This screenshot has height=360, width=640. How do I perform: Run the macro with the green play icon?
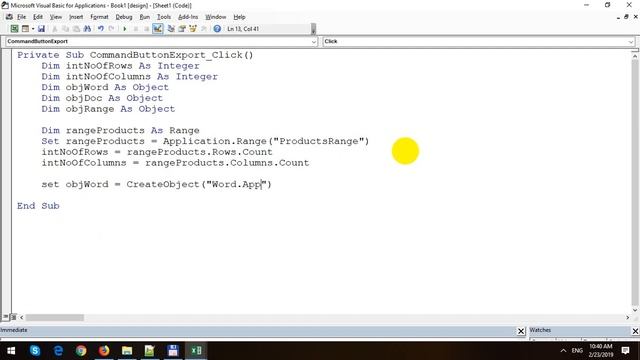[124, 29]
